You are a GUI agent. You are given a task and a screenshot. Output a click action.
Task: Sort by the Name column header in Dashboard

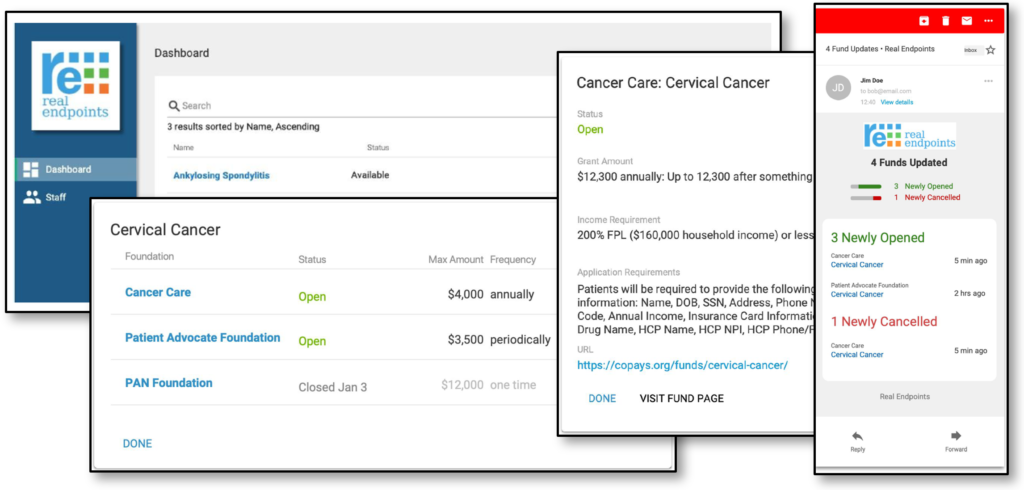tap(184, 148)
